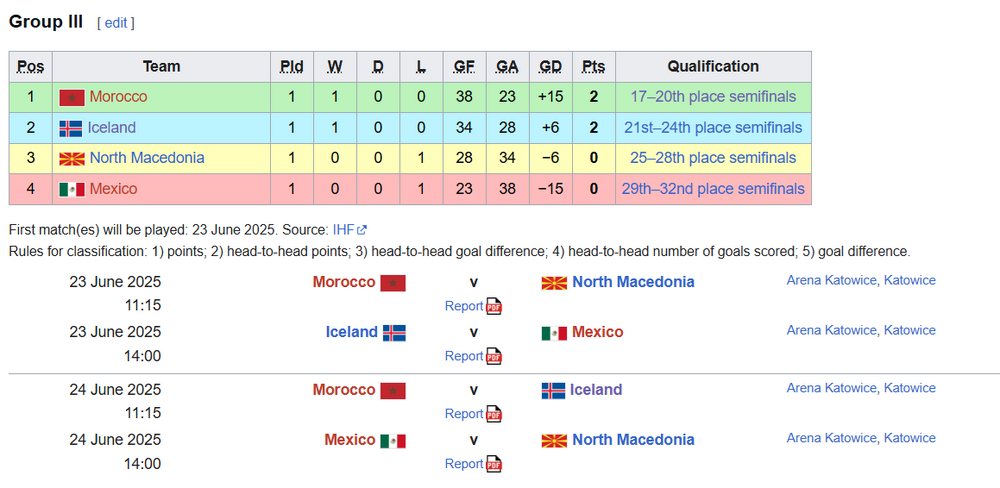Viewport: 1000px width, 488px height.
Task: Click the Pts column header abbreviation
Action: pos(593,67)
